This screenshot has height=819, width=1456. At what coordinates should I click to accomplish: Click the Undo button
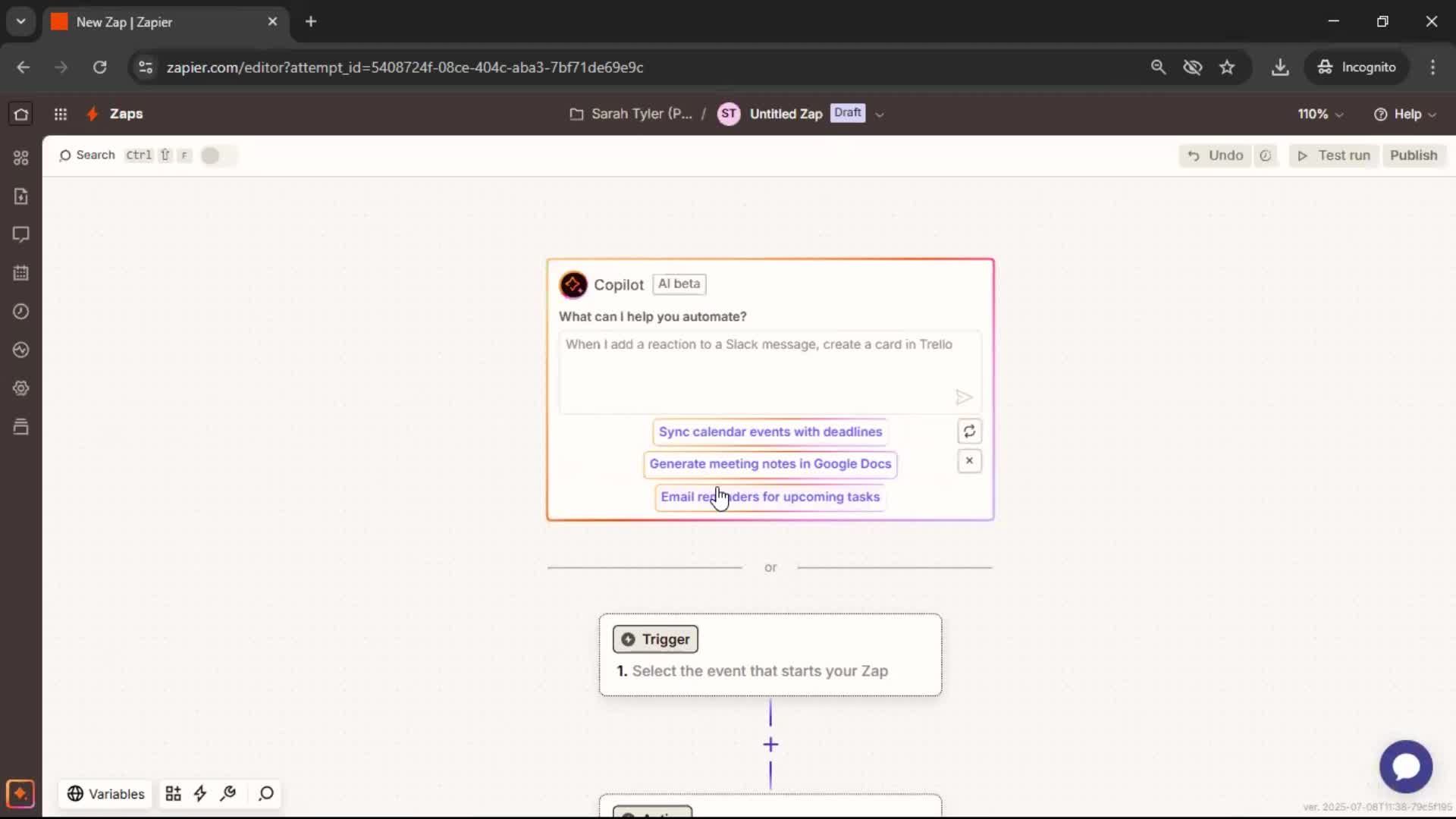click(x=1215, y=155)
